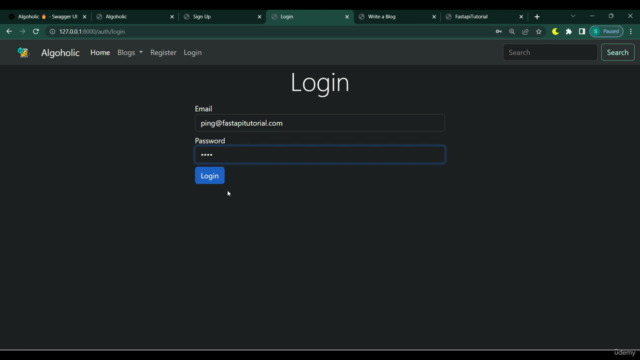Open the Chrome three-dot menu
This screenshot has height=360, width=640.
pyautogui.click(x=631, y=31)
